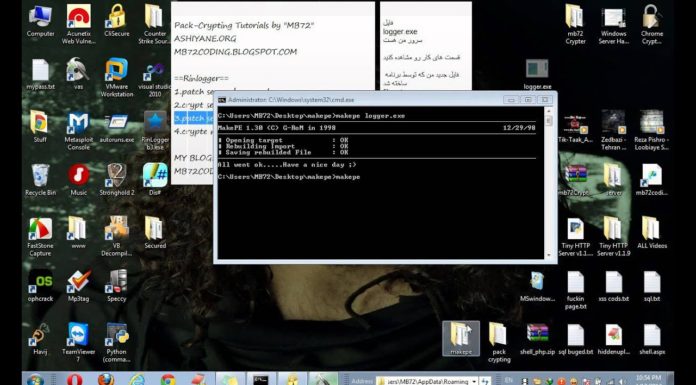Click the cmd.exe title bar icon
This screenshot has height=385, width=696.
(222, 100)
